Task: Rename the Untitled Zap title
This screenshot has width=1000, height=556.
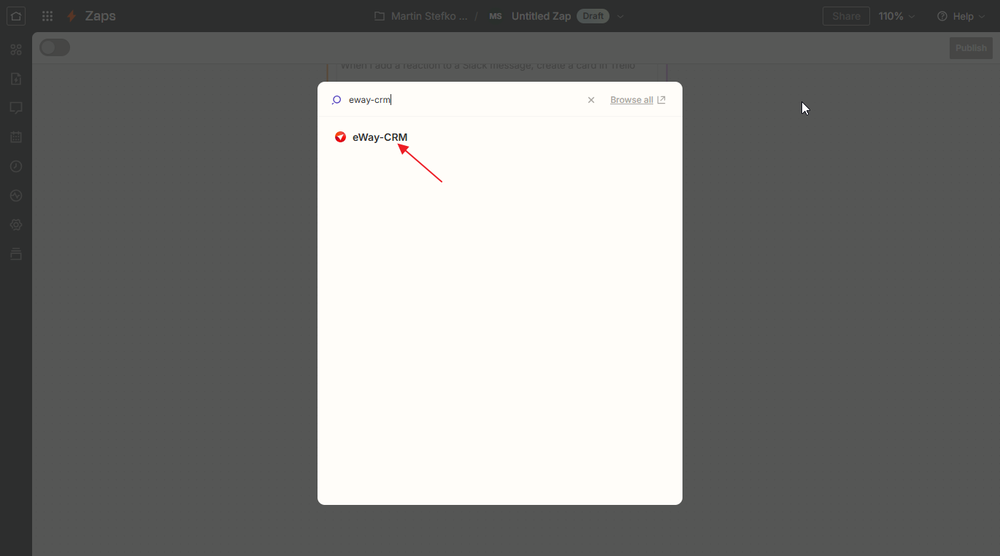Action: [x=541, y=16]
